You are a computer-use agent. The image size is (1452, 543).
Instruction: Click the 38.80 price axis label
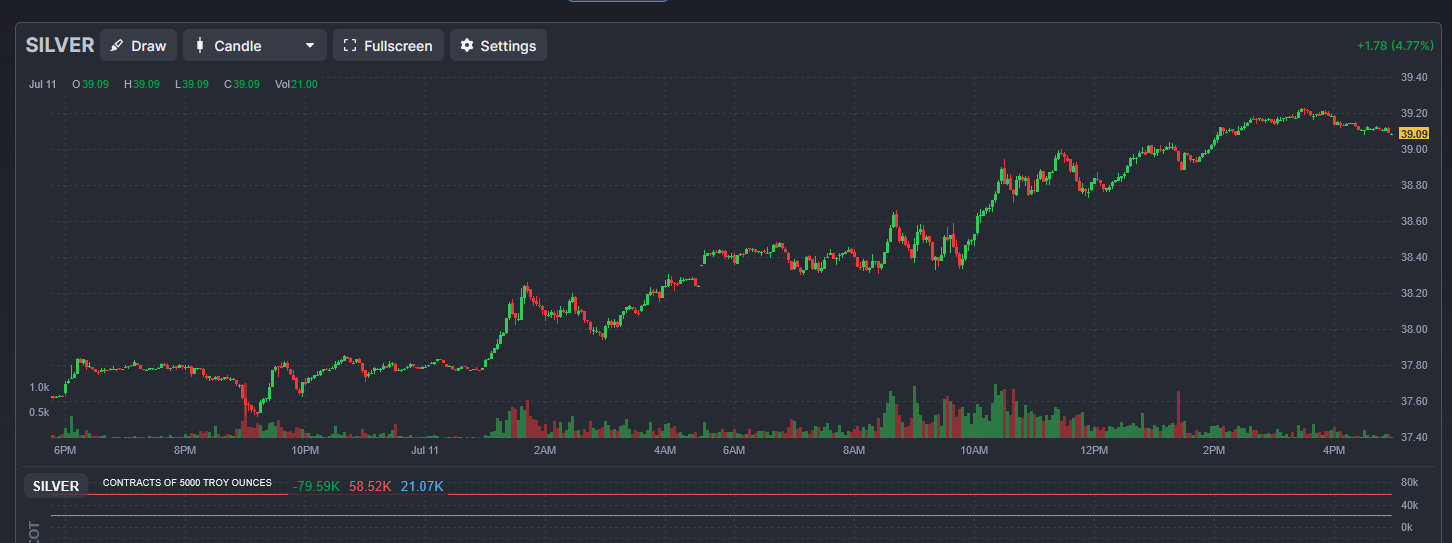pyautogui.click(x=1414, y=186)
